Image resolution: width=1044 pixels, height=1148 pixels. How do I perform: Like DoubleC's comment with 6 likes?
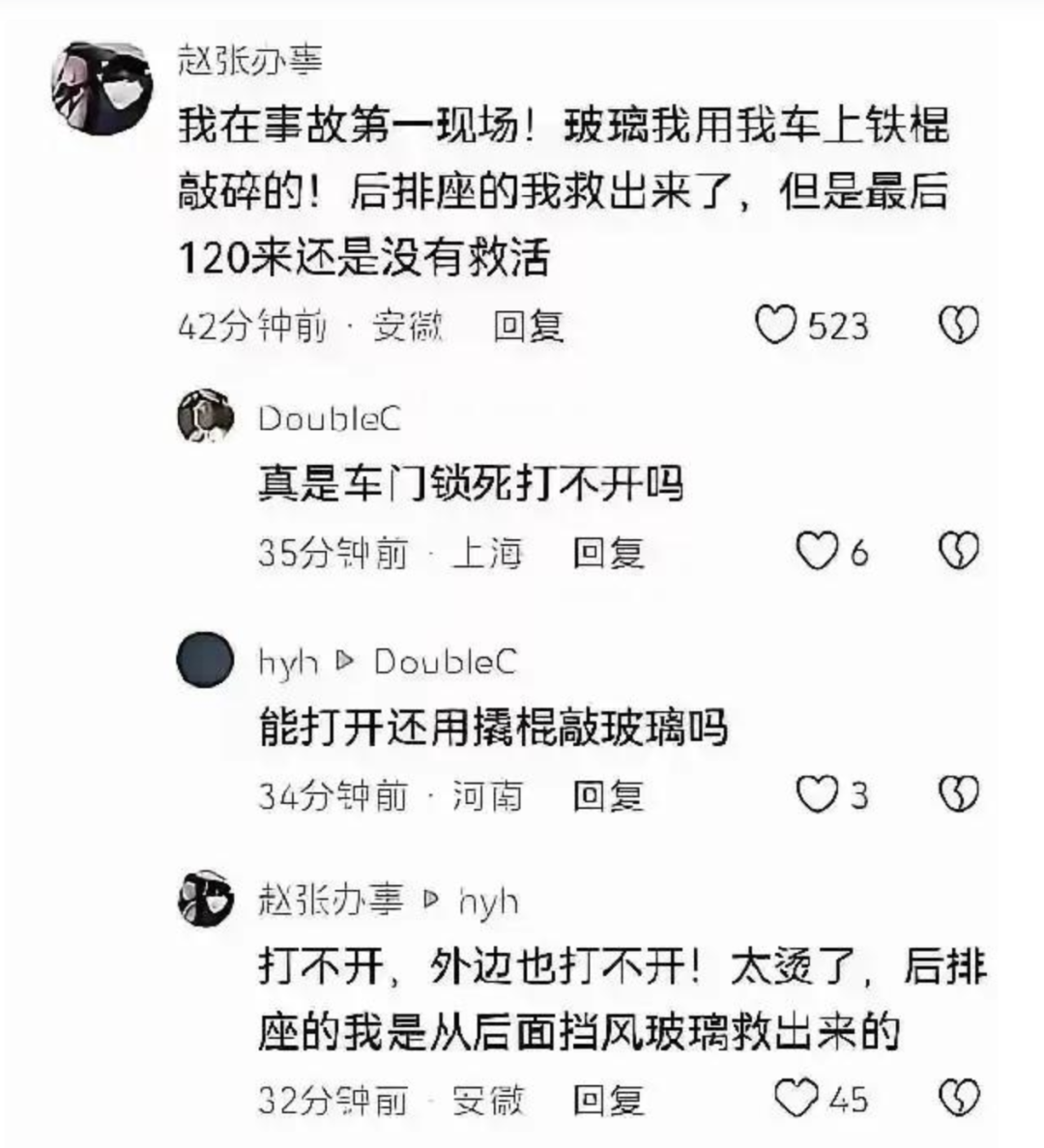pos(817,551)
